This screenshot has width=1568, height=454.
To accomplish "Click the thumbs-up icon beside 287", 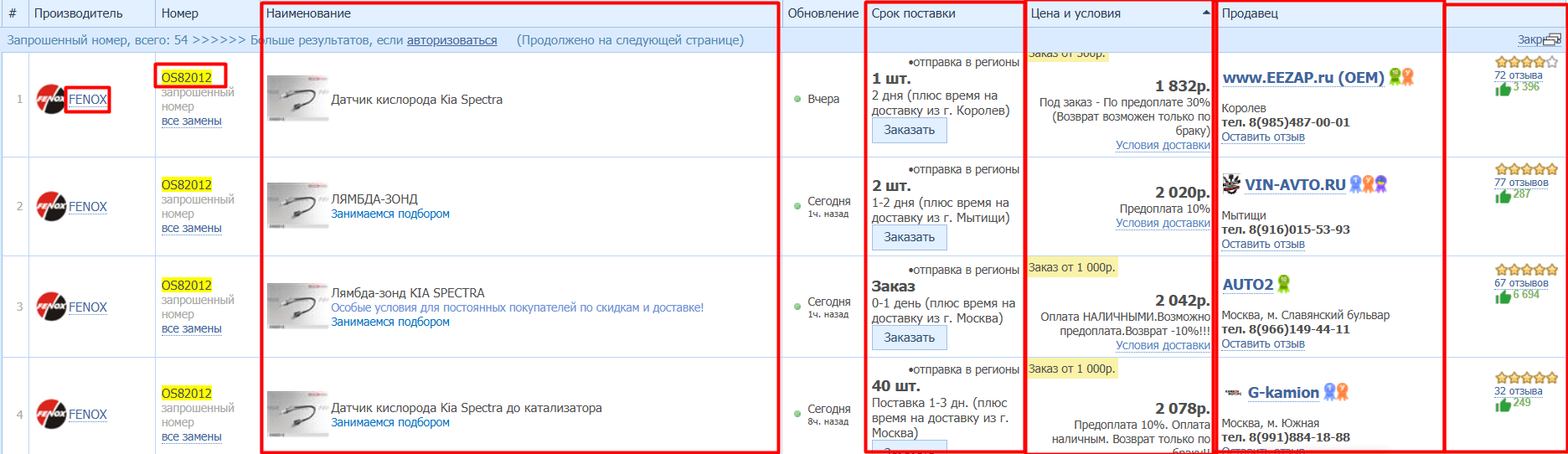I will (x=1504, y=195).
